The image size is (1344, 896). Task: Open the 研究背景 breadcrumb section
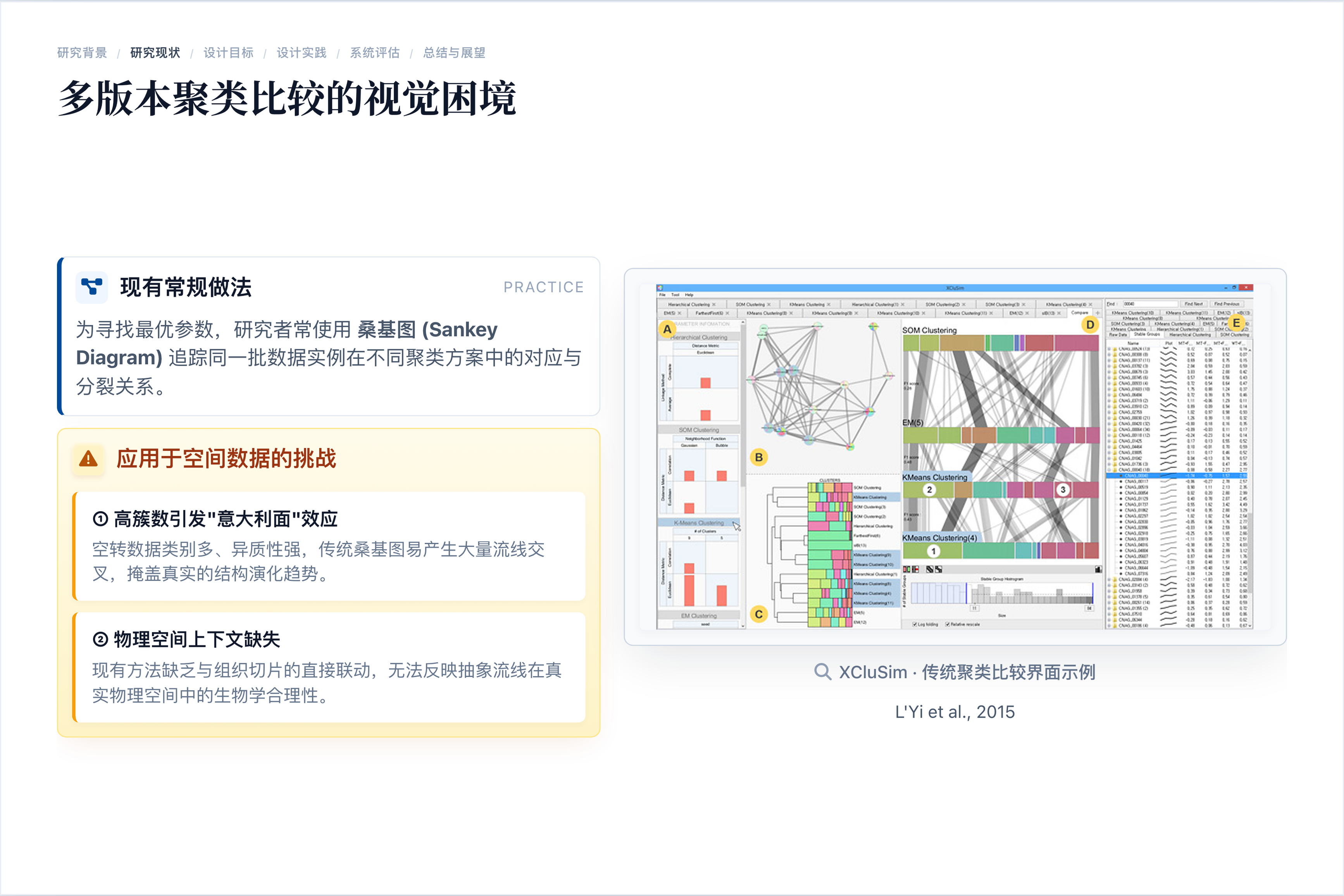pyautogui.click(x=82, y=53)
